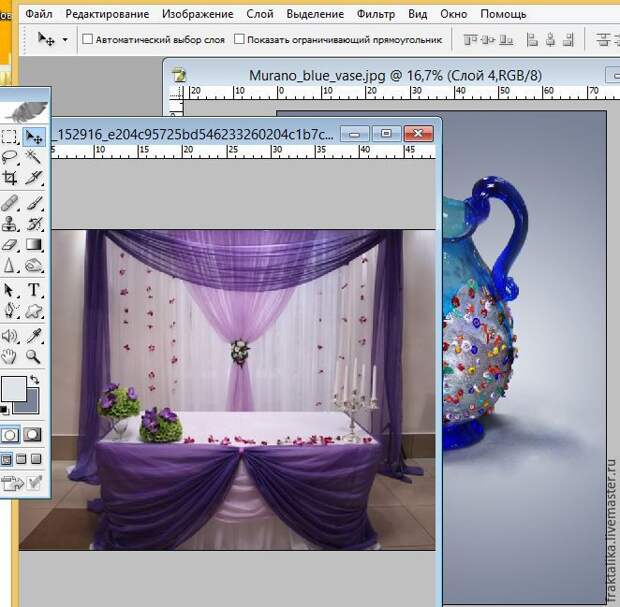620x607 pixels.
Task: Select the Clone Stamp tool
Action: coord(9,224)
